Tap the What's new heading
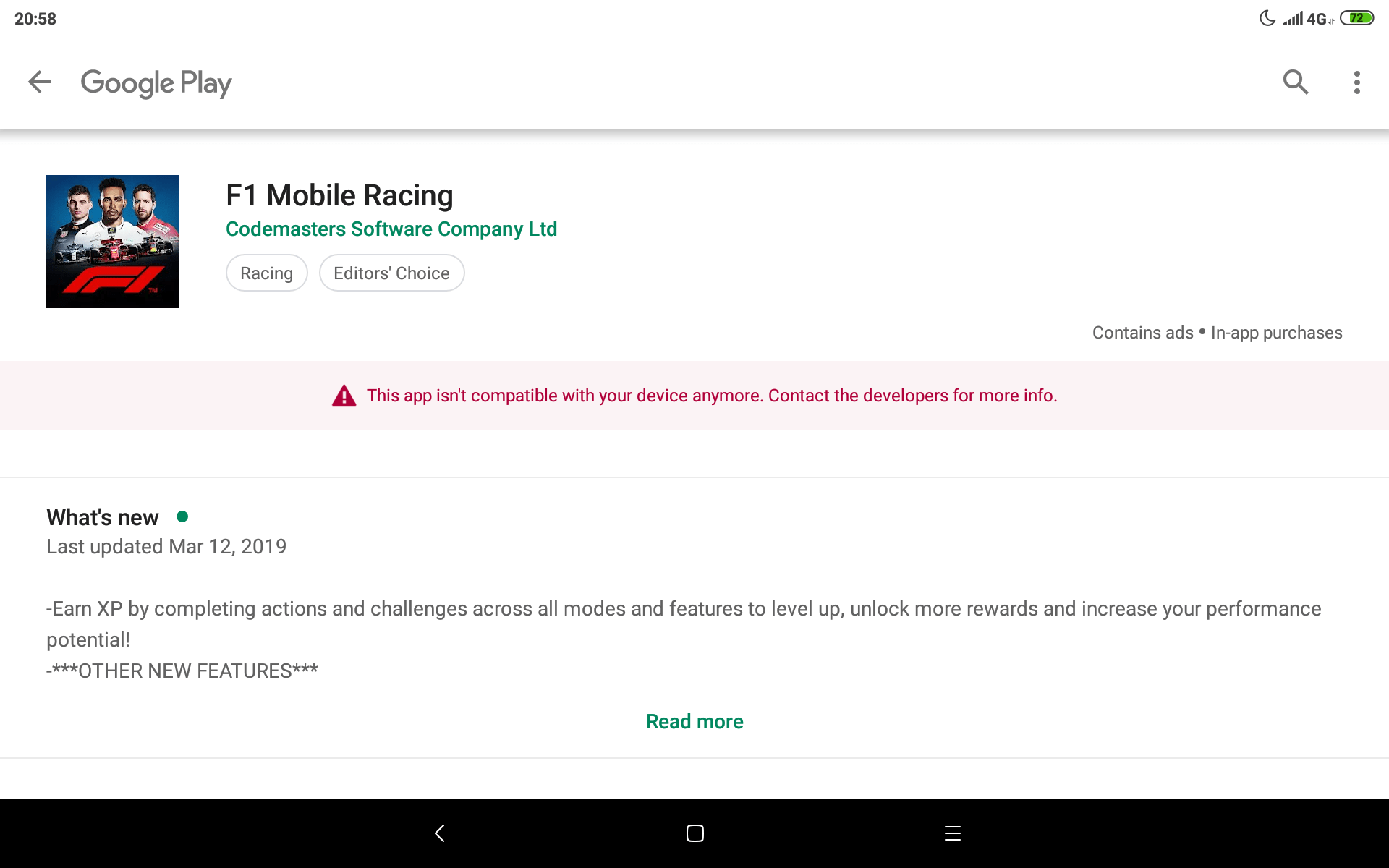 [103, 517]
